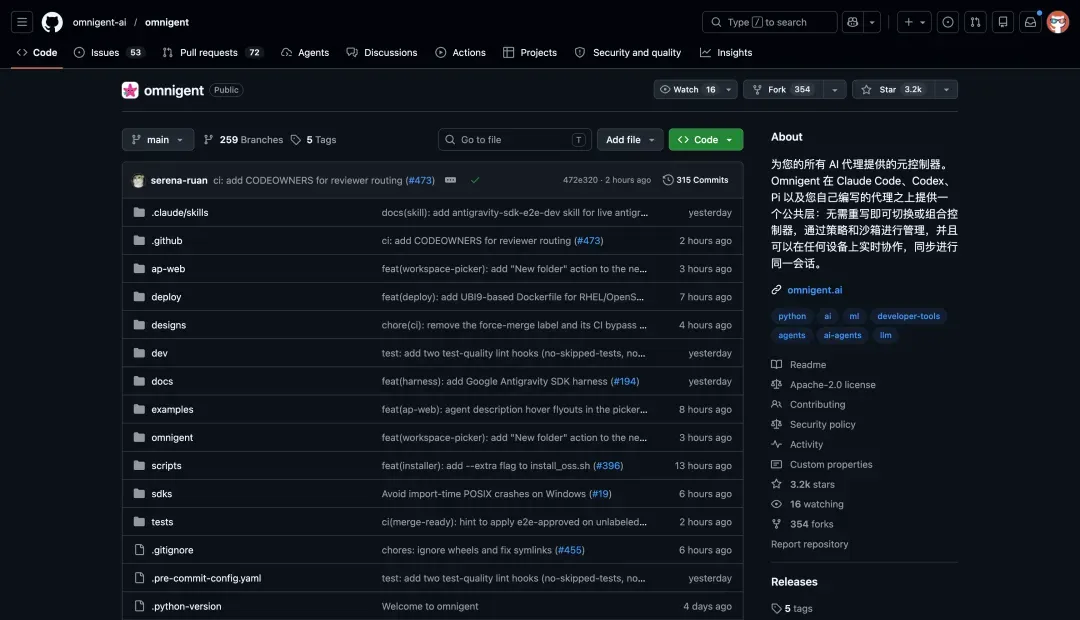Click the Go to file field

pos(515,139)
